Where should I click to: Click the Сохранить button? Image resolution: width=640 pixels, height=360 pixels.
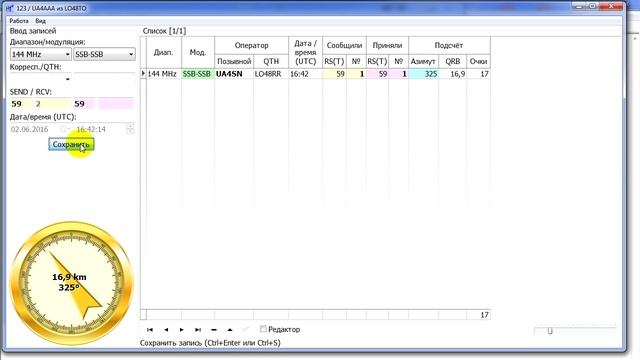click(x=71, y=144)
